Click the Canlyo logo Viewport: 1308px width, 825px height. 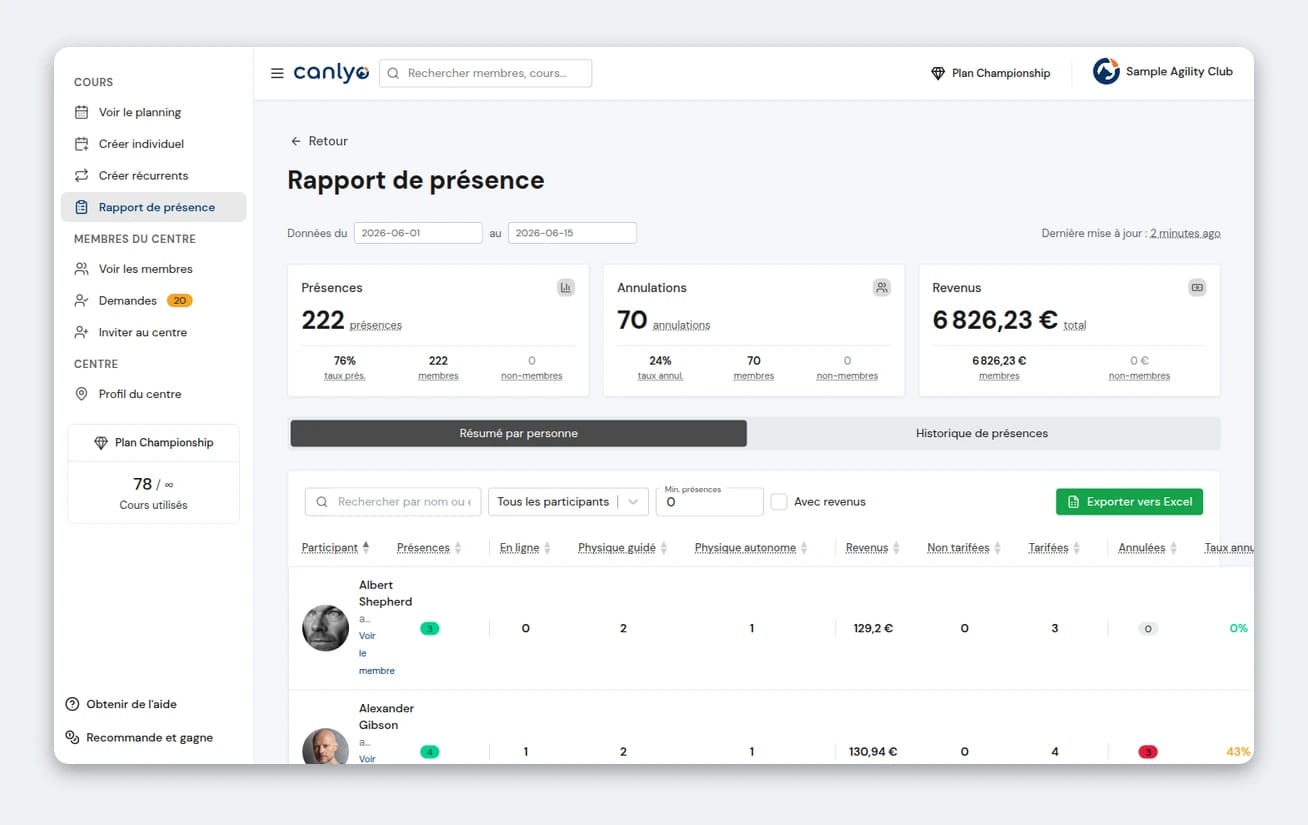331,73
